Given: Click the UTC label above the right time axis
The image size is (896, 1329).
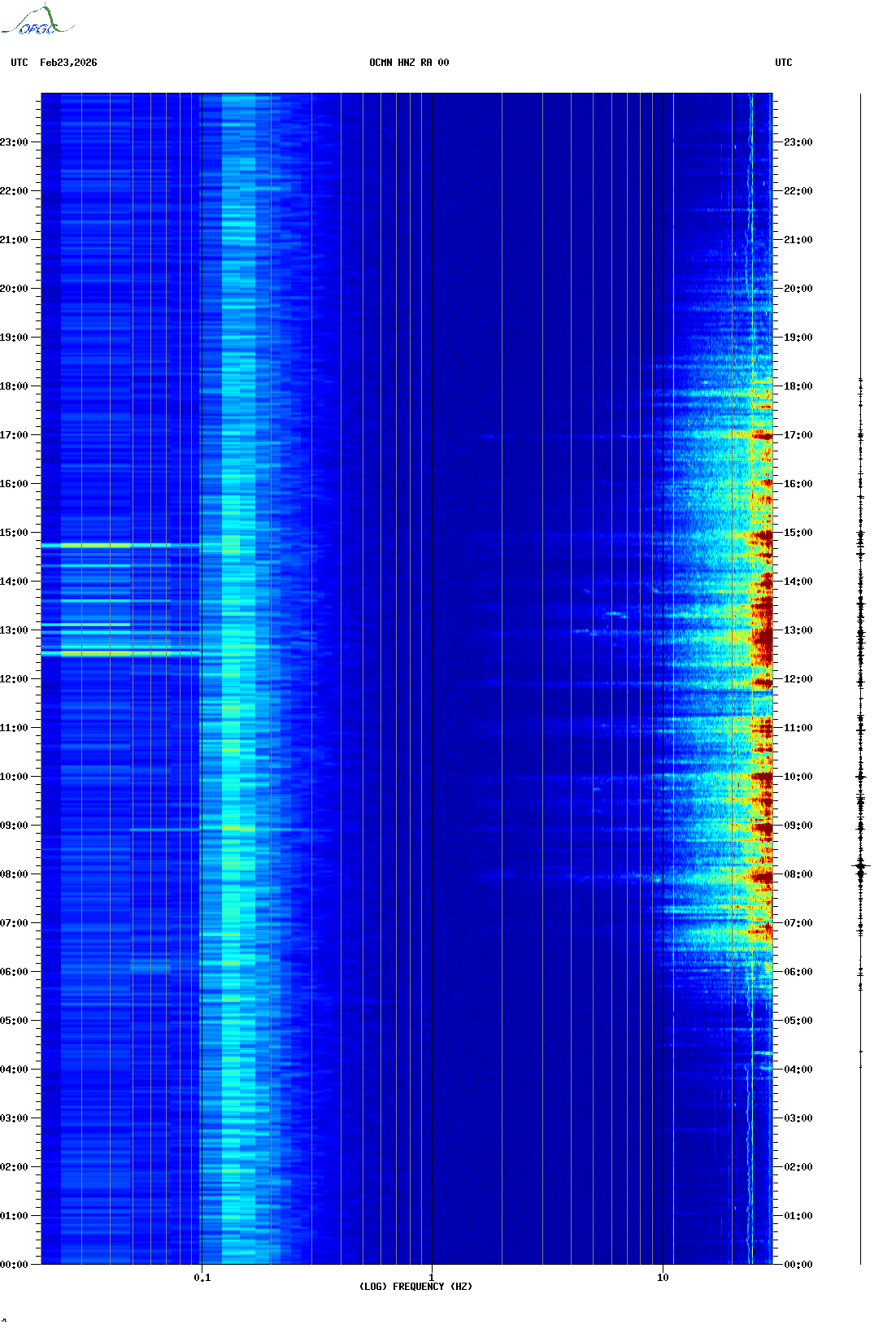Looking at the screenshot, I should click(784, 63).
